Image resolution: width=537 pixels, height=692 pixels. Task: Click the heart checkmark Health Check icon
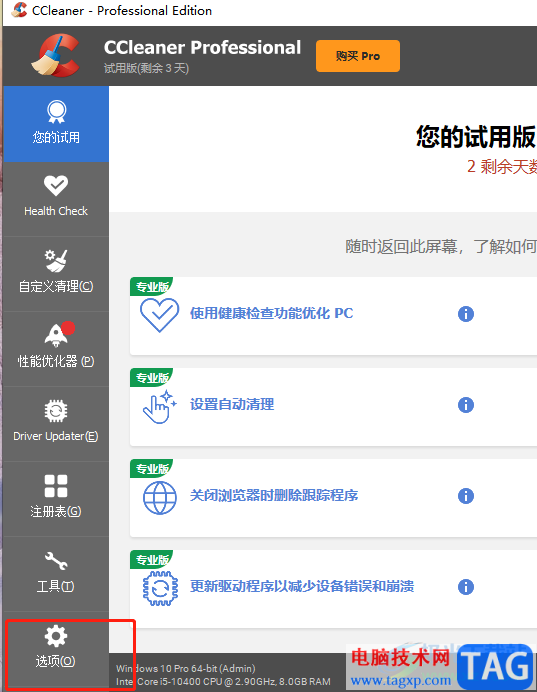pyautogui.click(x=56, y=185)
